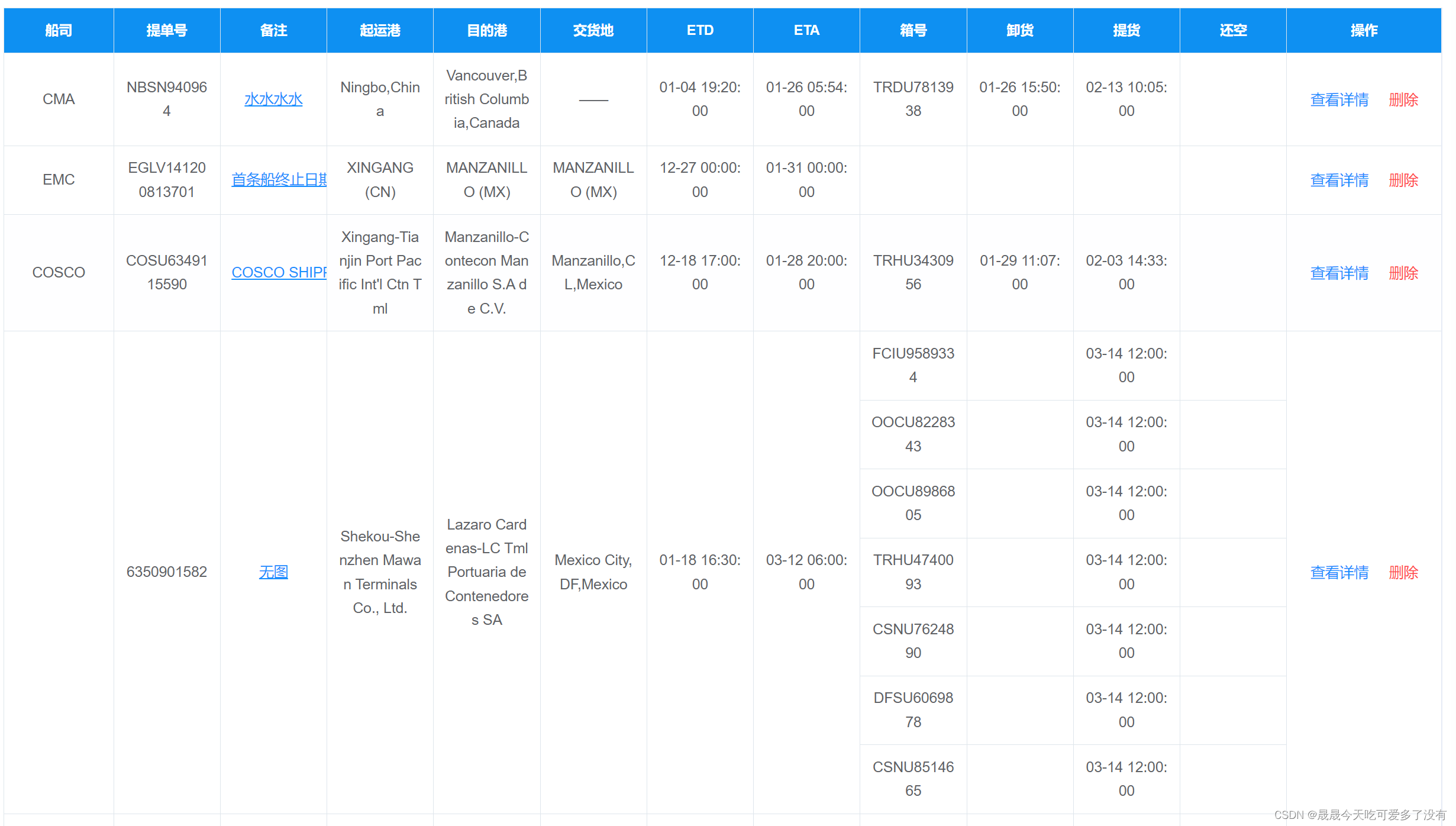Viewport: 1456px width, 826px height.
Task: Click the 起运港 column header
Action: 380,30
